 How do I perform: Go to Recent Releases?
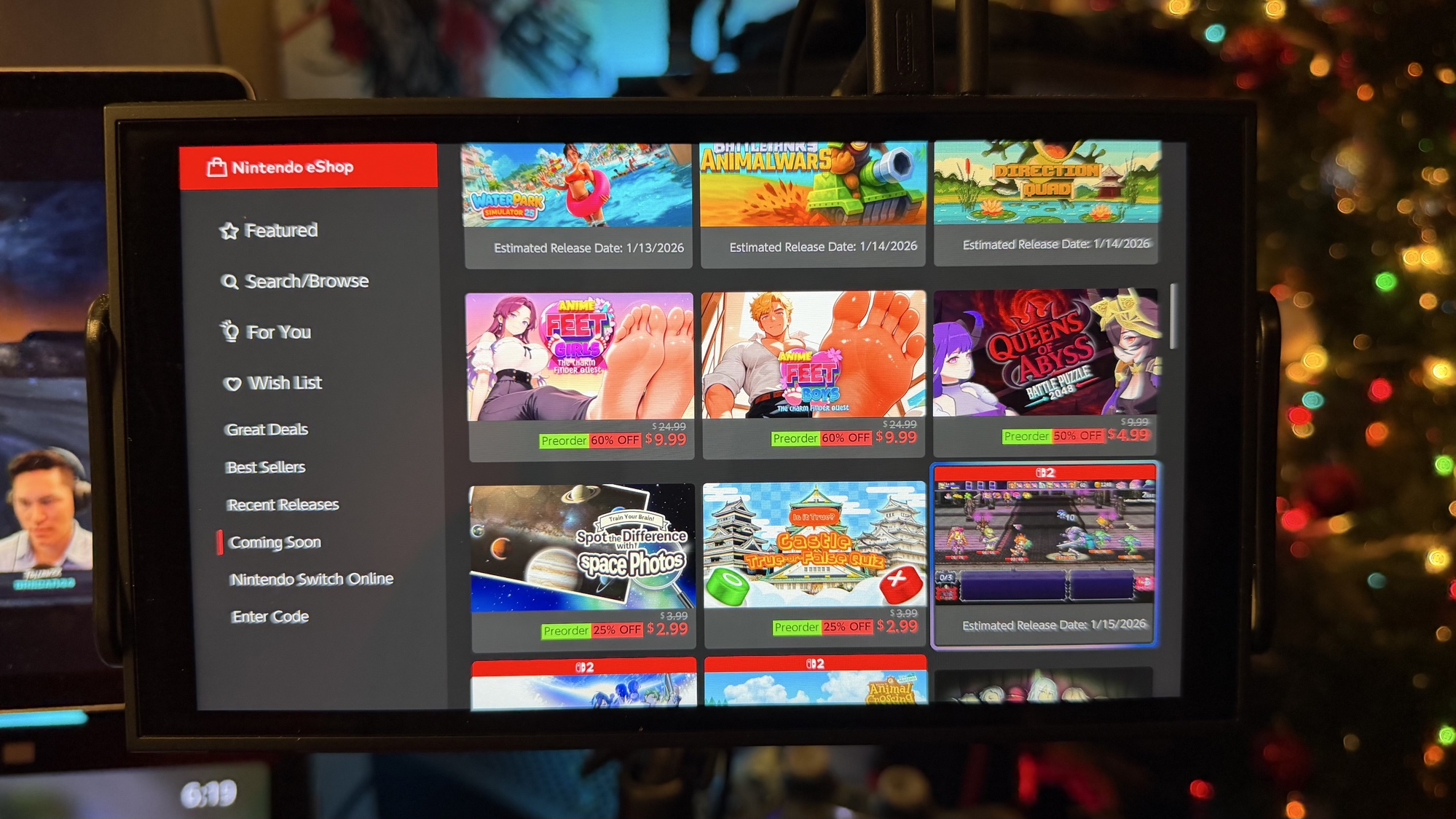coord(283,505)
